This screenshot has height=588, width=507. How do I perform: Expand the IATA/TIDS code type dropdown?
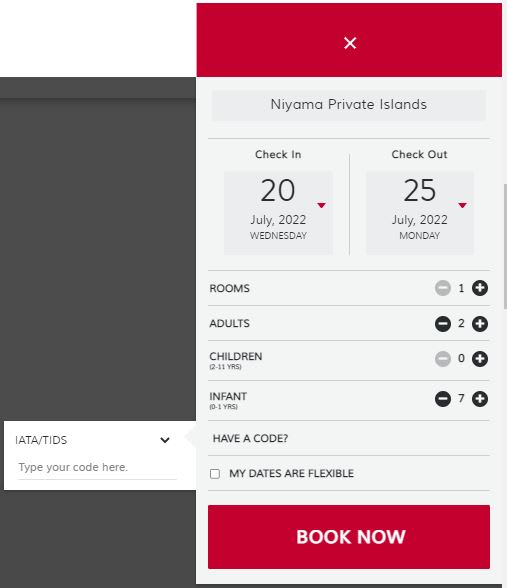tap(165, 440)
